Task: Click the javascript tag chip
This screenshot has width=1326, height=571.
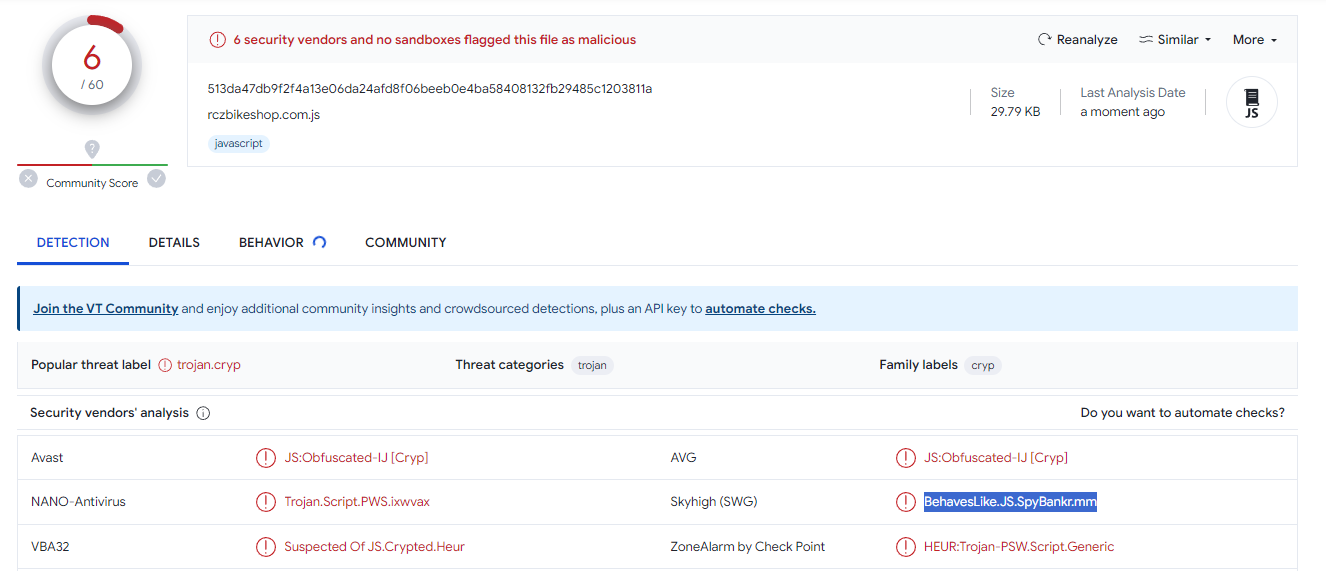Action: click(x=239, y=144)
